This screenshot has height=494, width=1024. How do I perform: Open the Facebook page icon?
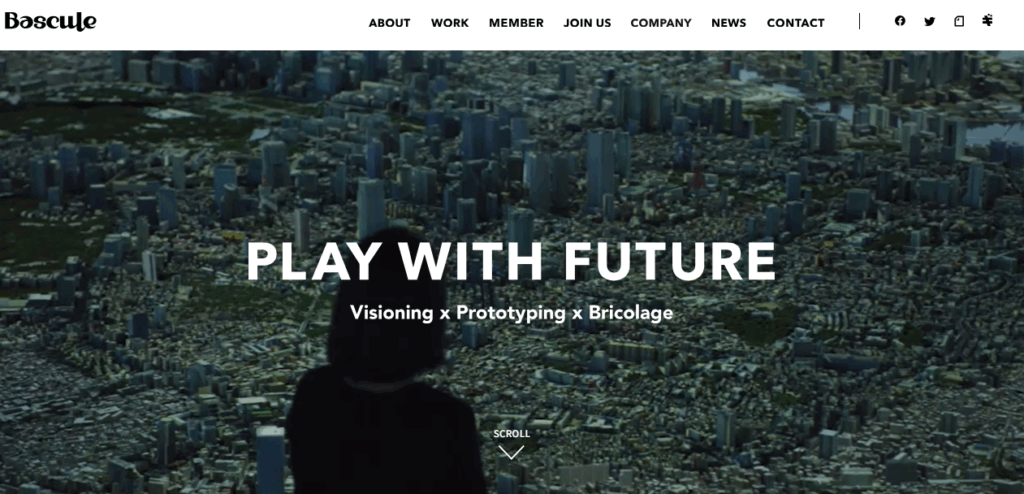point(900,21)
